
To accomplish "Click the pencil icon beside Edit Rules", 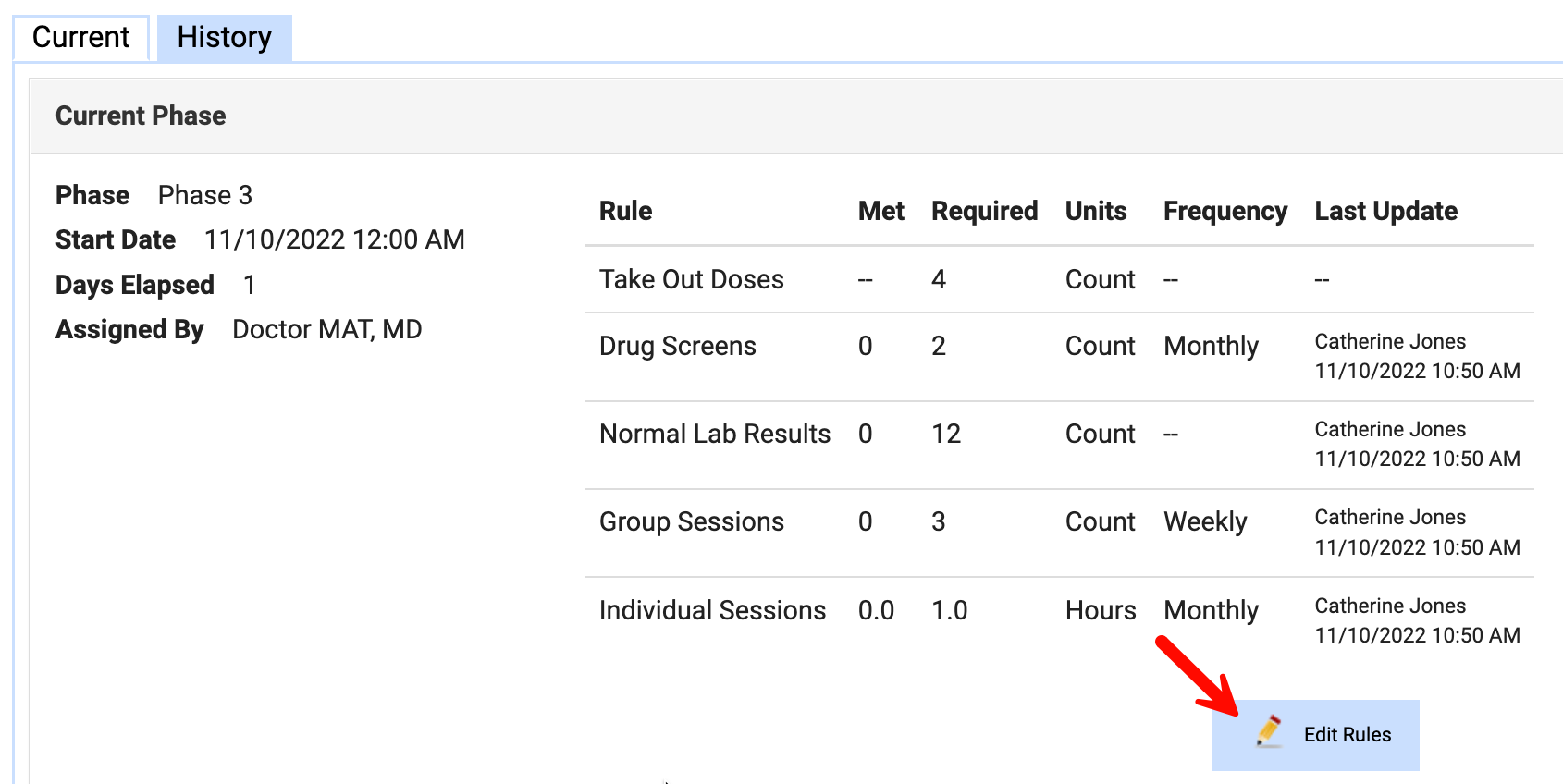I will 1269,731.
